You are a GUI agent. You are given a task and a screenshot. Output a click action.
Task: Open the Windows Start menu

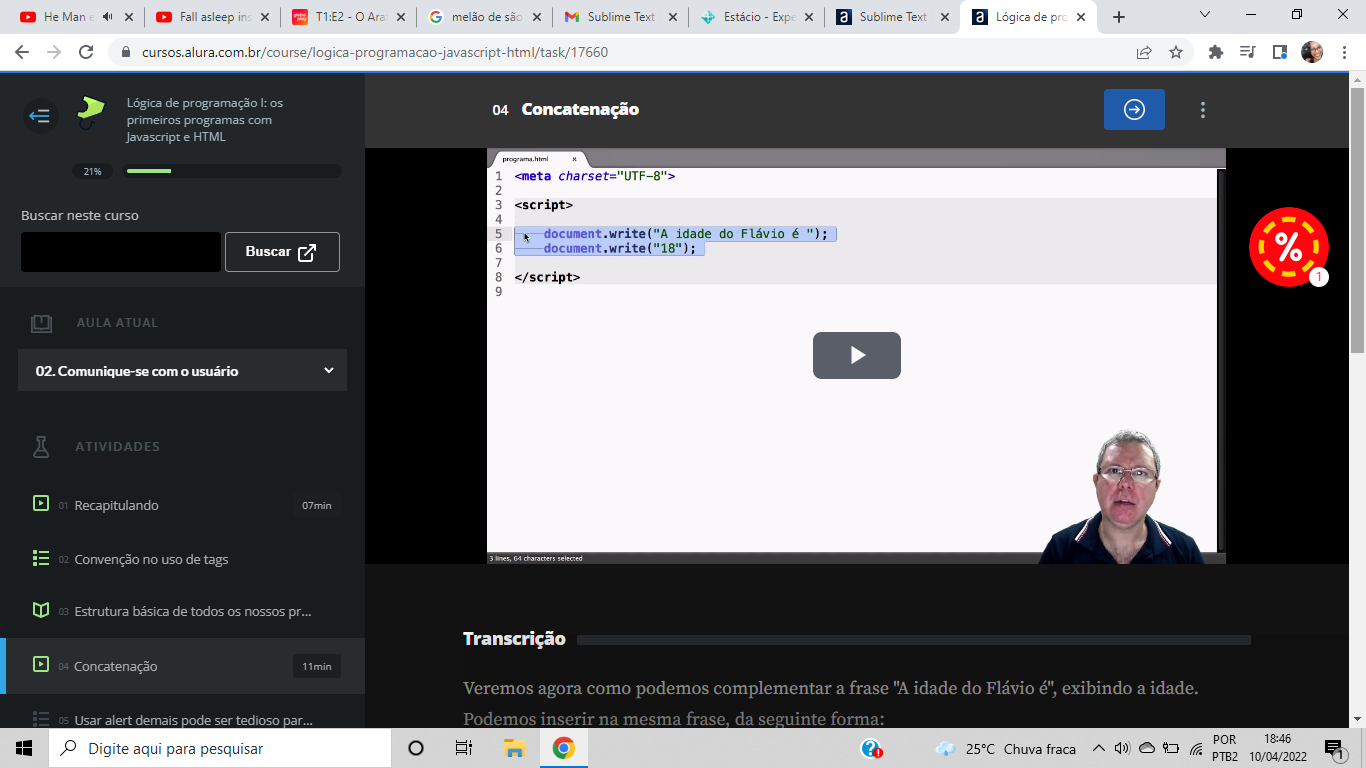[x=24, y=748]
